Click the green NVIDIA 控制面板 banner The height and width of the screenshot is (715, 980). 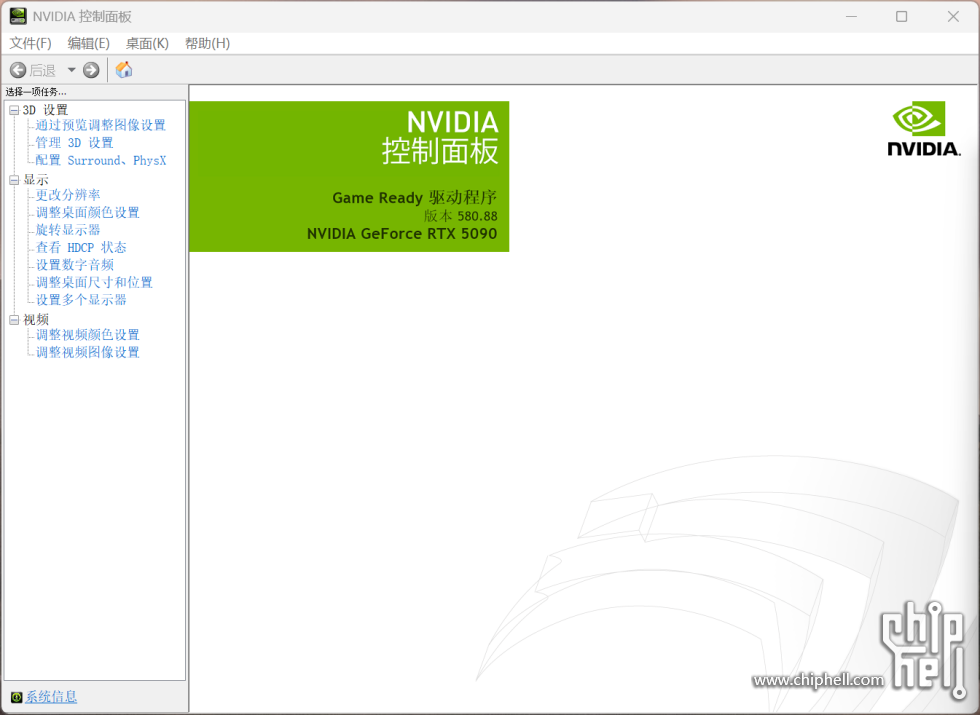click(349, 176)
